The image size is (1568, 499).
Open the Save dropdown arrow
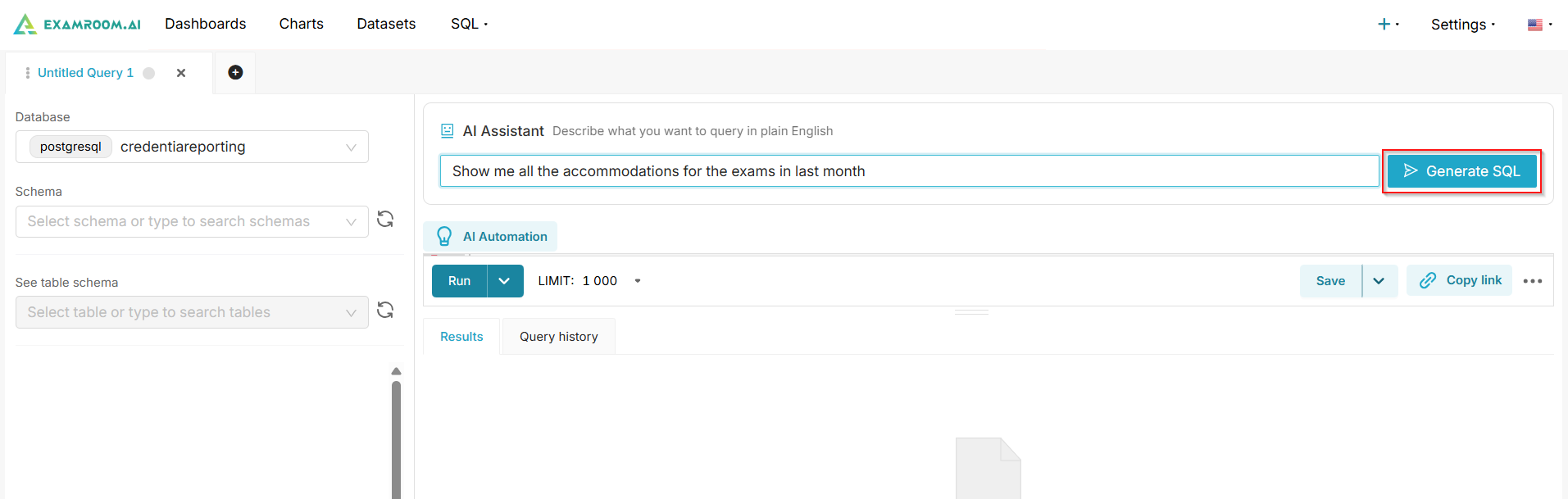1379,281
